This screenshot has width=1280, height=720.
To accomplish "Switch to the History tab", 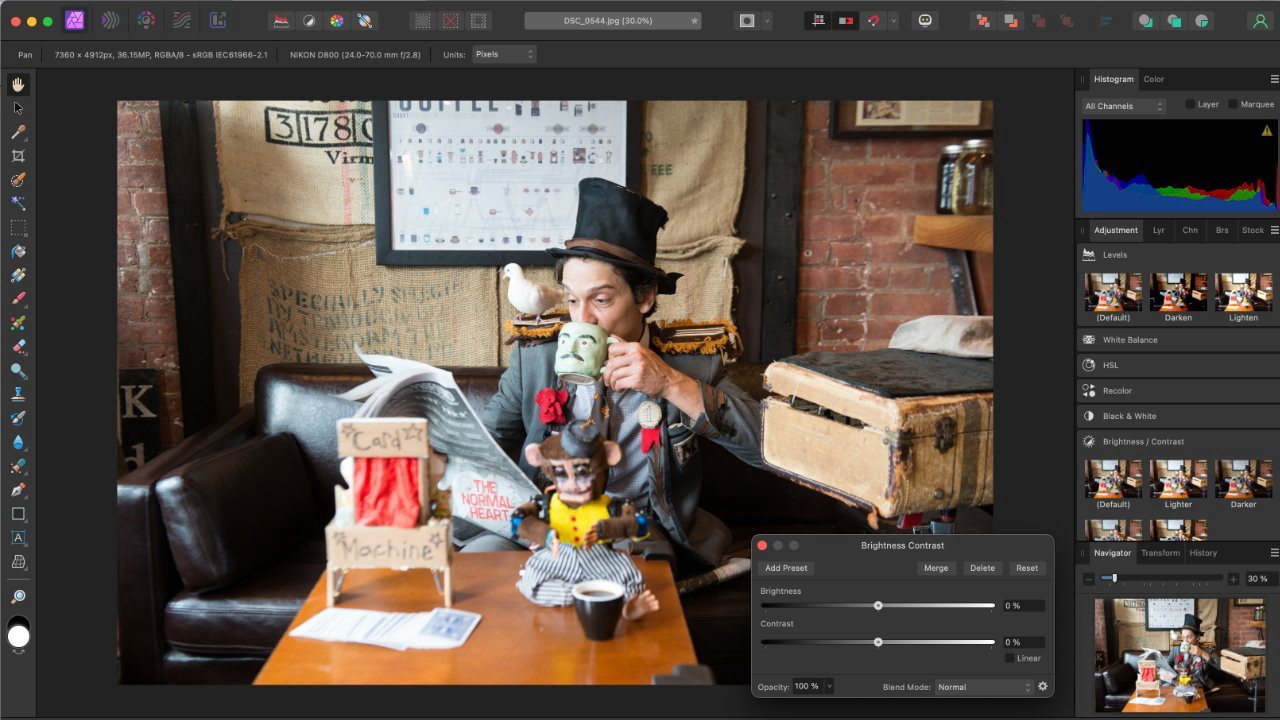I will click(x=1203, y=553).
